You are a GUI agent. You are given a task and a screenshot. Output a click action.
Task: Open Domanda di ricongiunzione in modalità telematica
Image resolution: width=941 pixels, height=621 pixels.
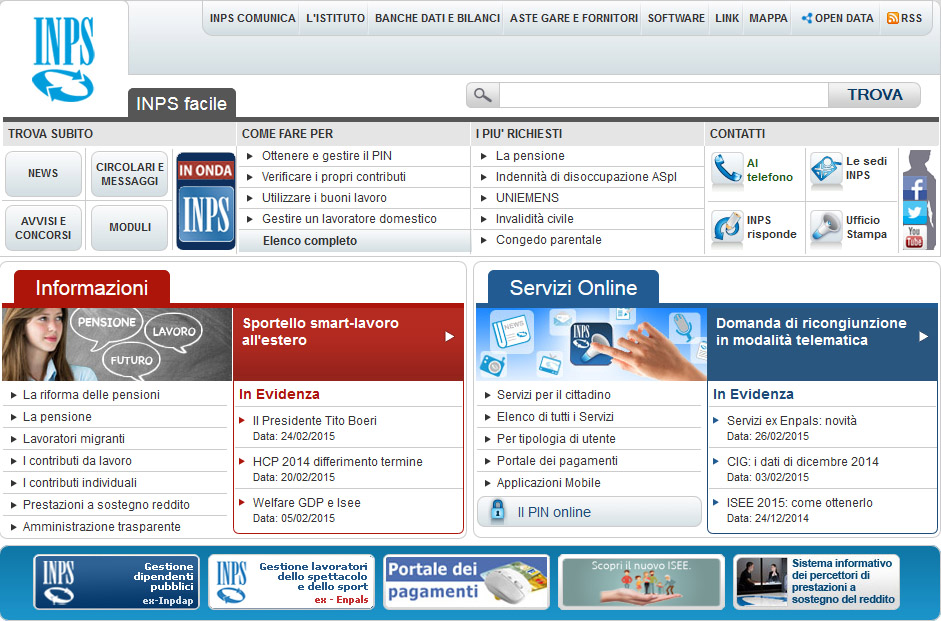pyautogui.click(x=822, y=344)
